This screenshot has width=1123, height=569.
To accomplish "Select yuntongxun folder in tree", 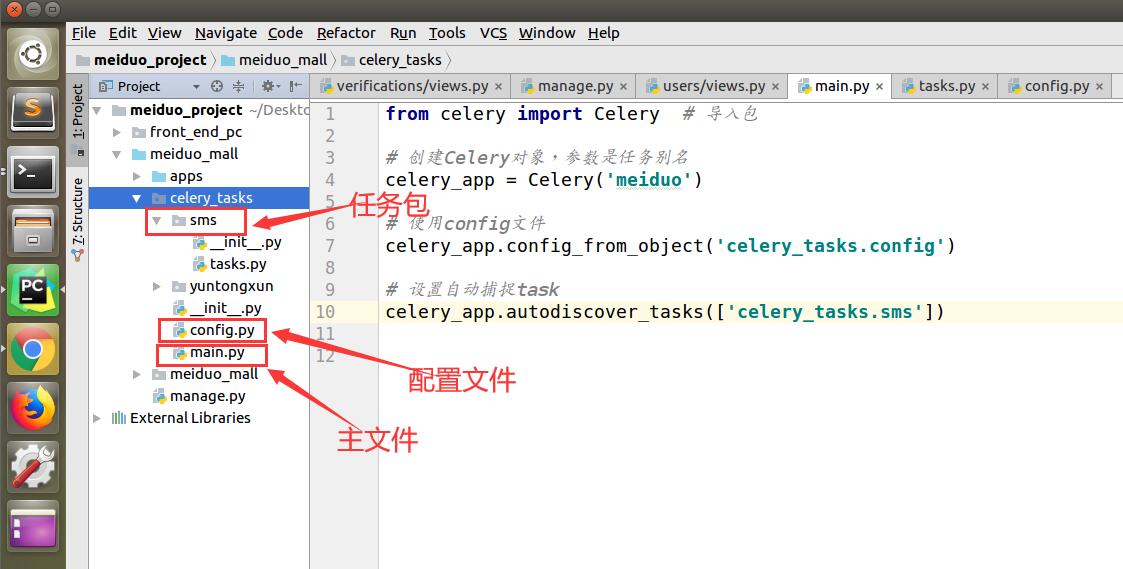I will pyautogui.click(x=223, y=287).
